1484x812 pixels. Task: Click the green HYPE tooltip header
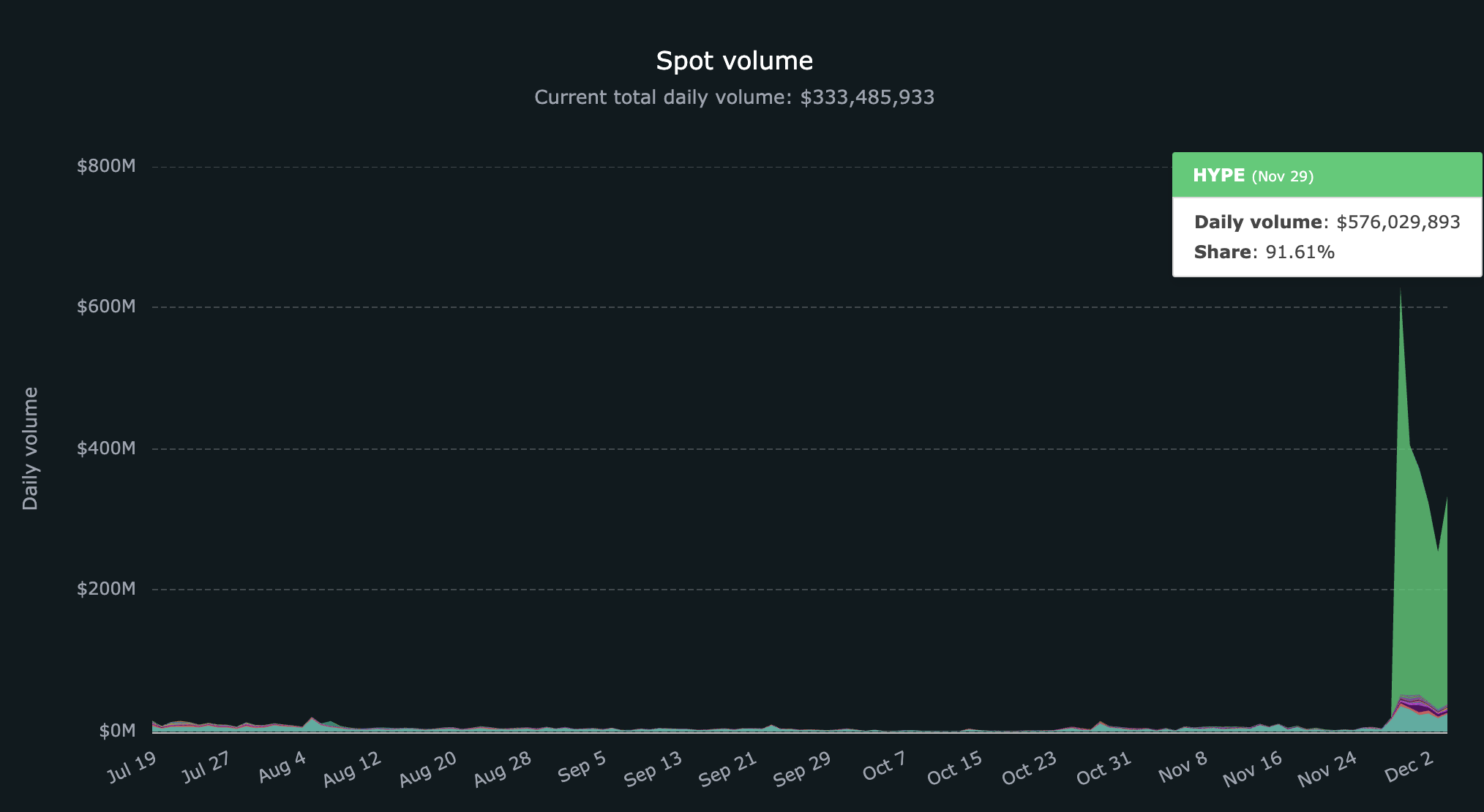1326,176
